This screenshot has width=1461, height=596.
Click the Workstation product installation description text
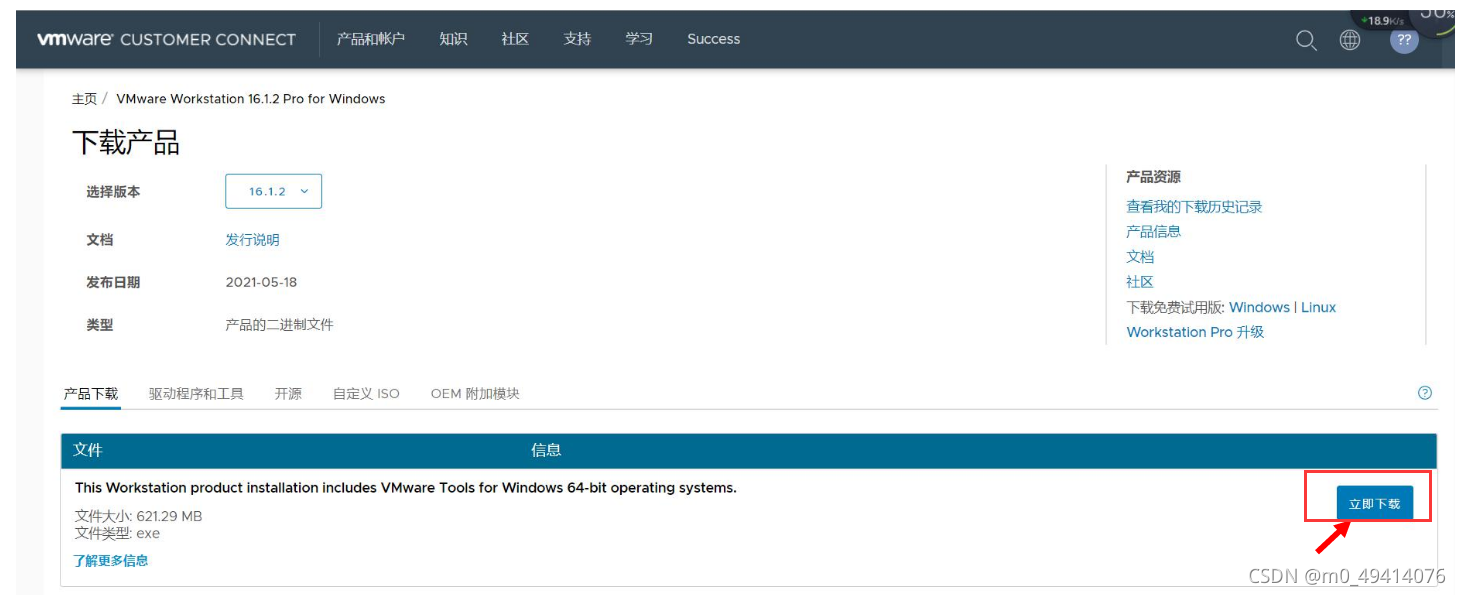point(406,488)
